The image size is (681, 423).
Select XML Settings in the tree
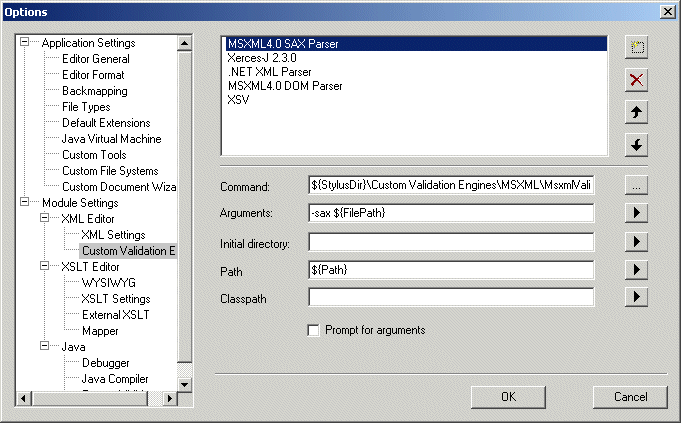click(x=113, y=235)
